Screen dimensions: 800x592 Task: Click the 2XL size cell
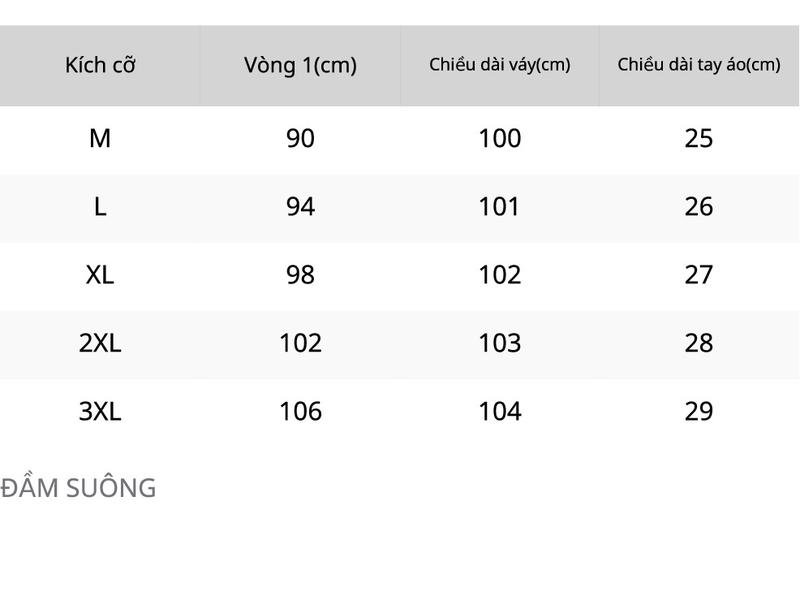[x=100, y=343]
